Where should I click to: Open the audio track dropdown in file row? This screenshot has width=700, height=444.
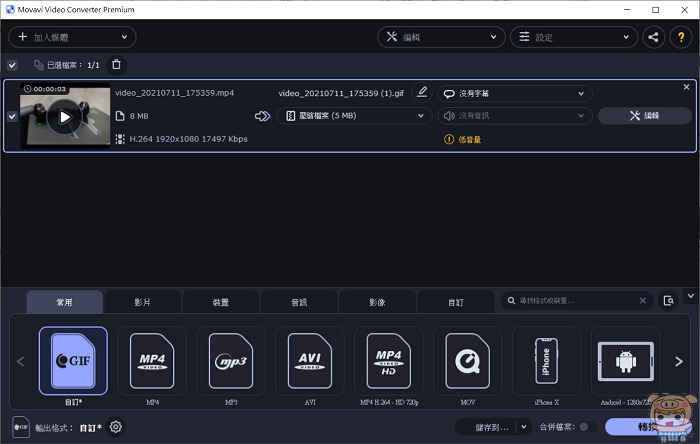[515, 116]
